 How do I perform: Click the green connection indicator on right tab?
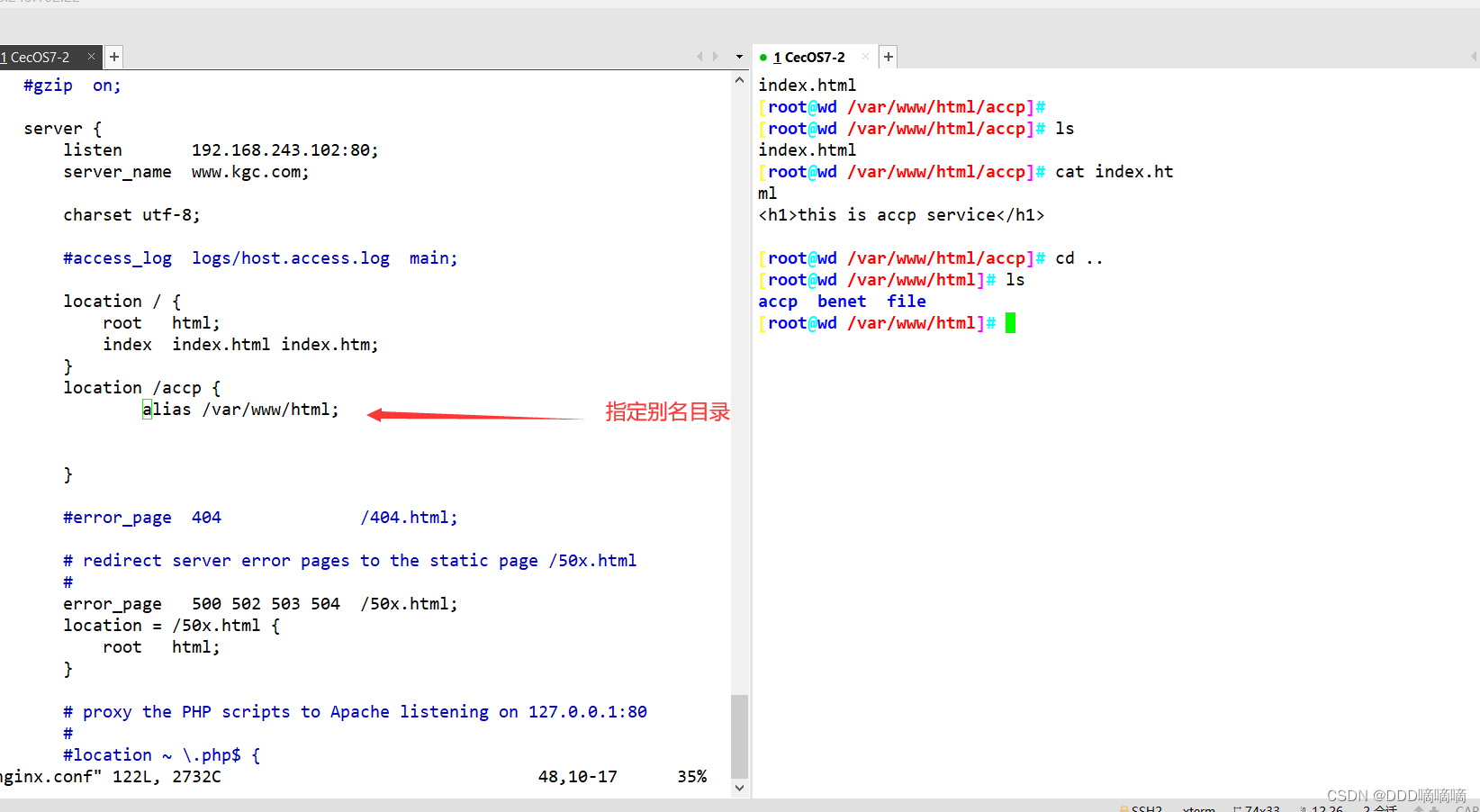763,58
